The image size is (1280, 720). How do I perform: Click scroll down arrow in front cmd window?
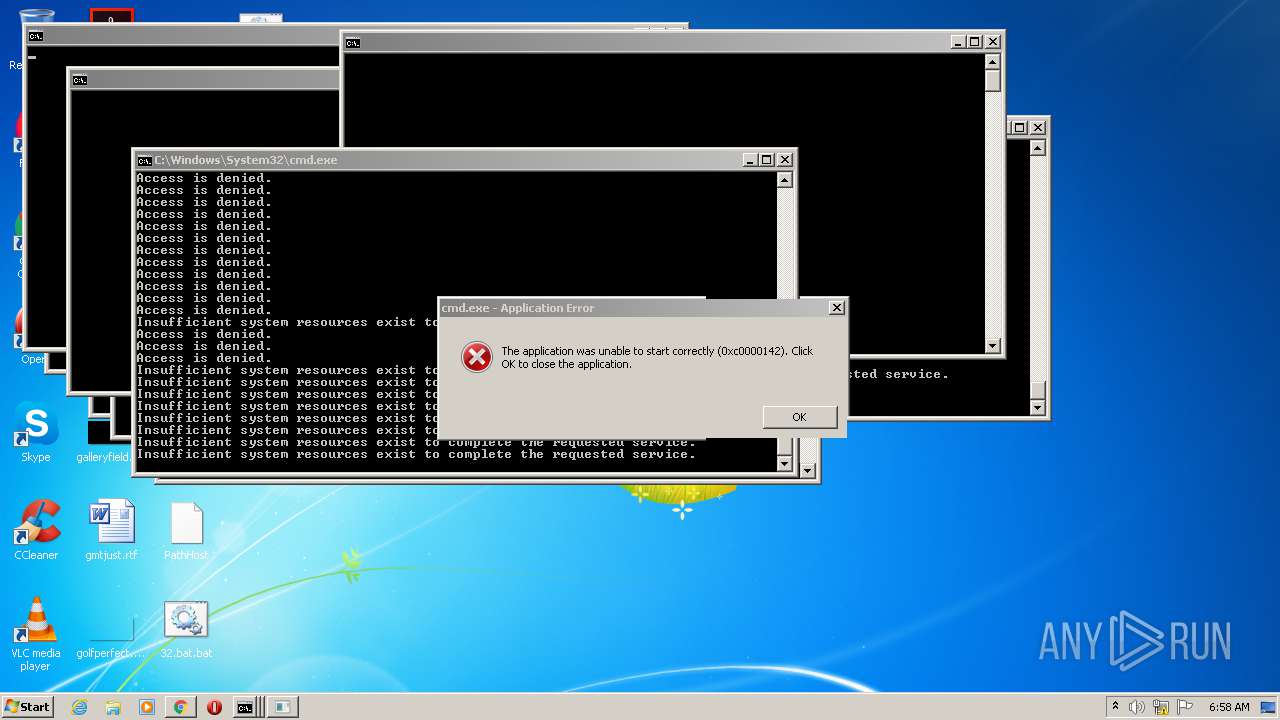(784, 464)
